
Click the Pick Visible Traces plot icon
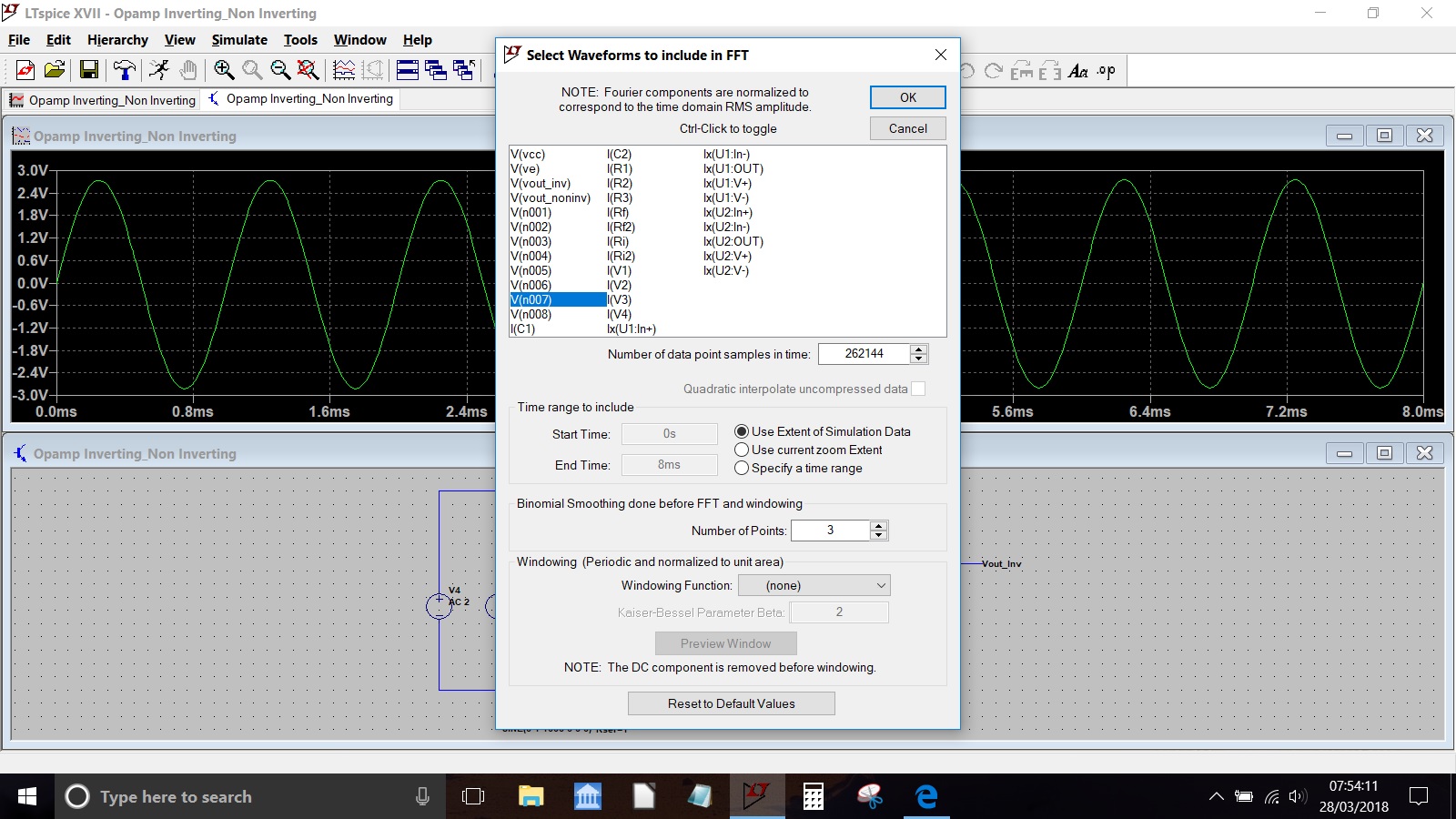pos(344,70)
